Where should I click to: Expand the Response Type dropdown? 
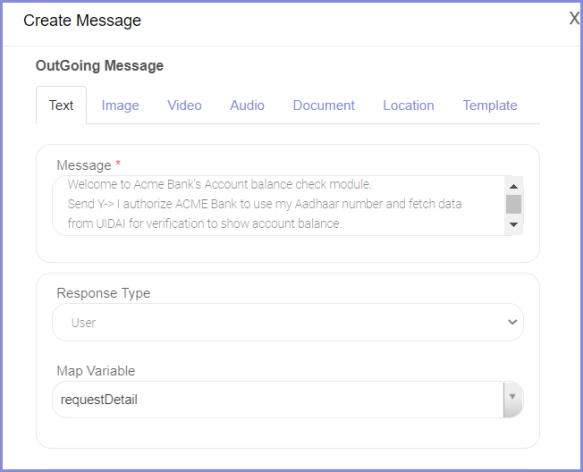[x=288, y=322]
